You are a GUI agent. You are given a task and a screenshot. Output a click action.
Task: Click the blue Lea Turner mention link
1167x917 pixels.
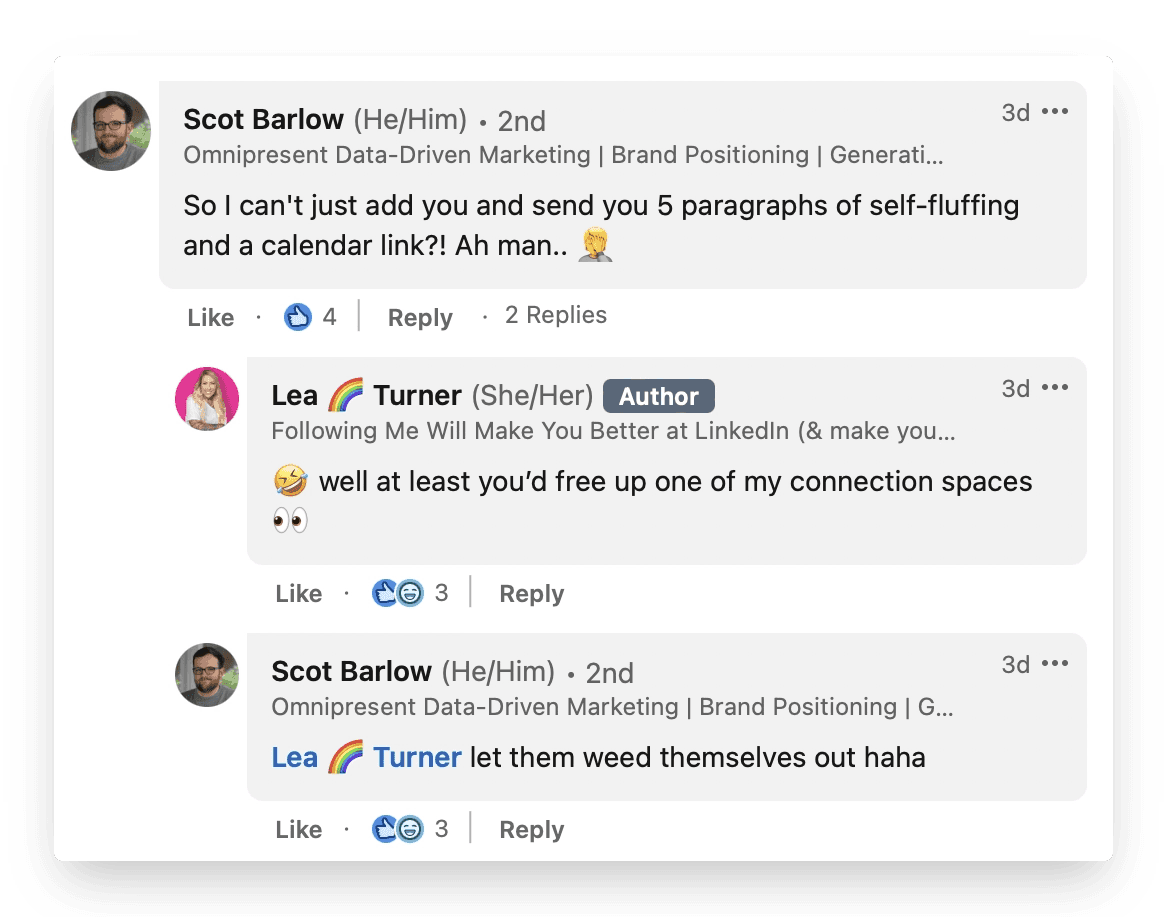pyautogui.click(x=366, y=758)
